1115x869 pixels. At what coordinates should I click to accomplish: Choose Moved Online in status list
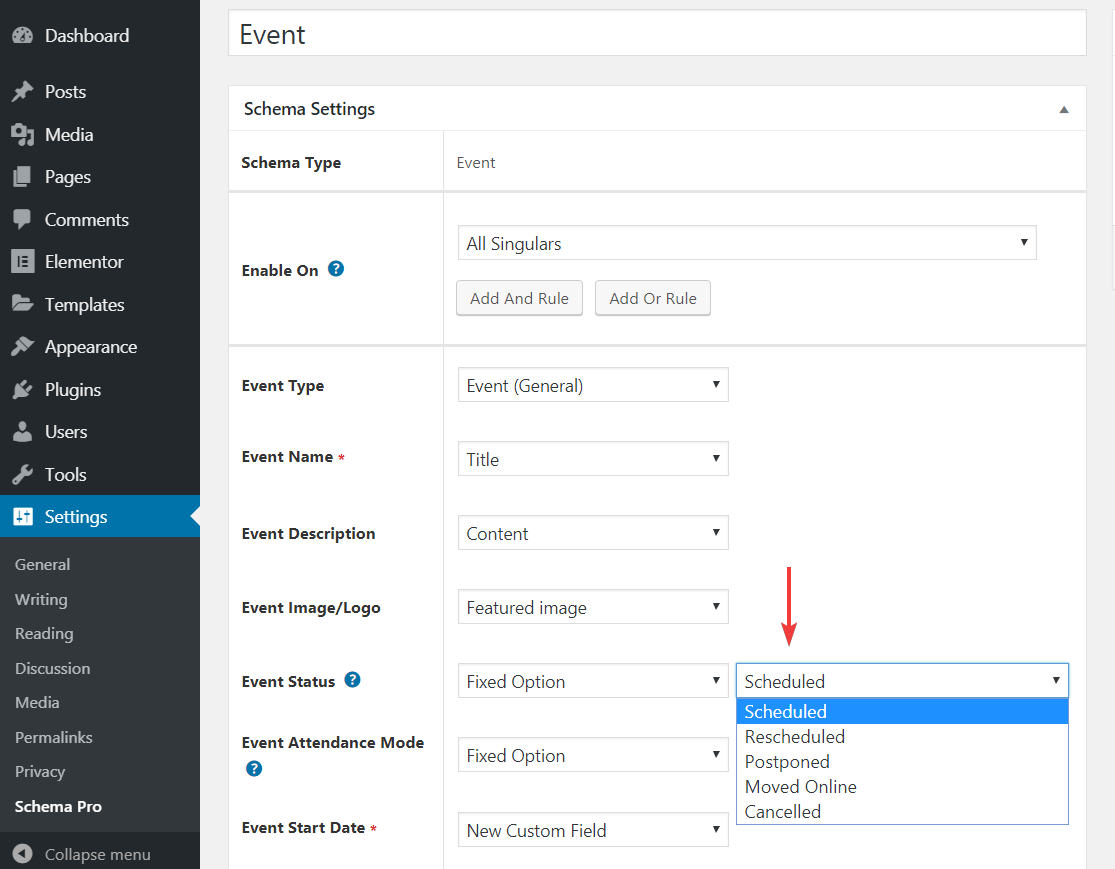[x=800, y=787]
